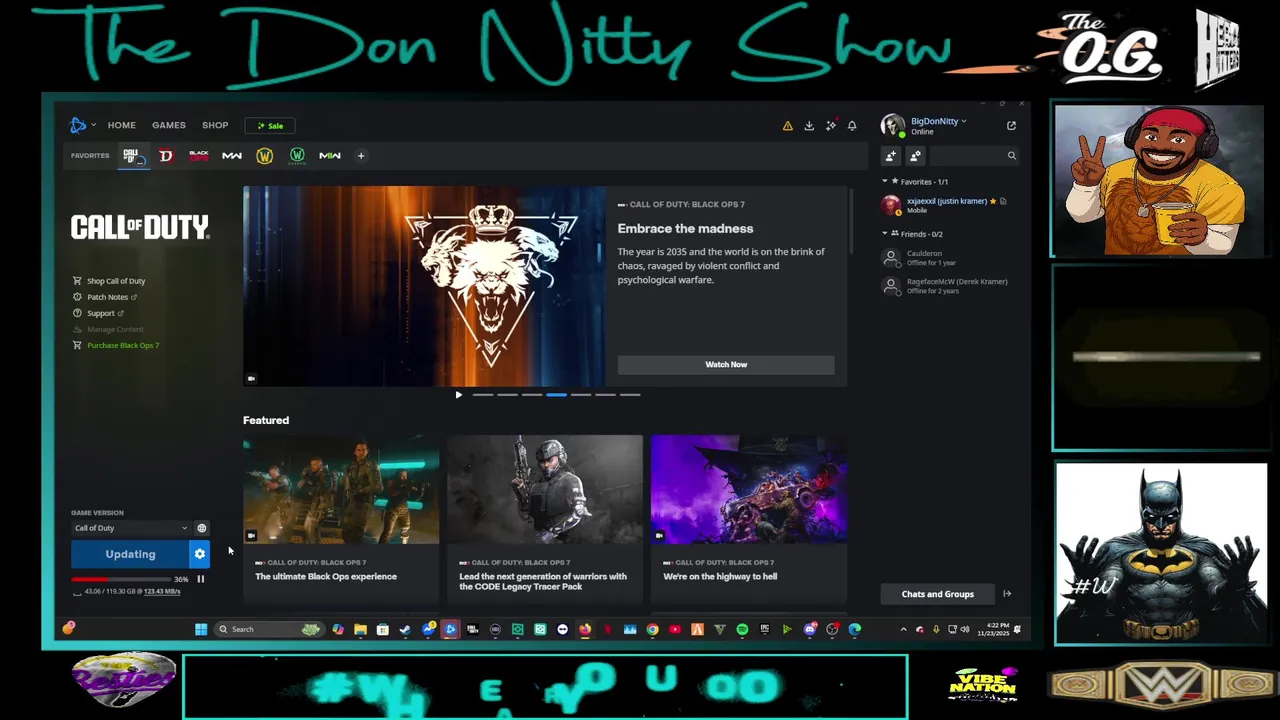This screenshot has width=1280, height=720.
Task: Select the green WoW Classic icon
Action: click(297, 155)
